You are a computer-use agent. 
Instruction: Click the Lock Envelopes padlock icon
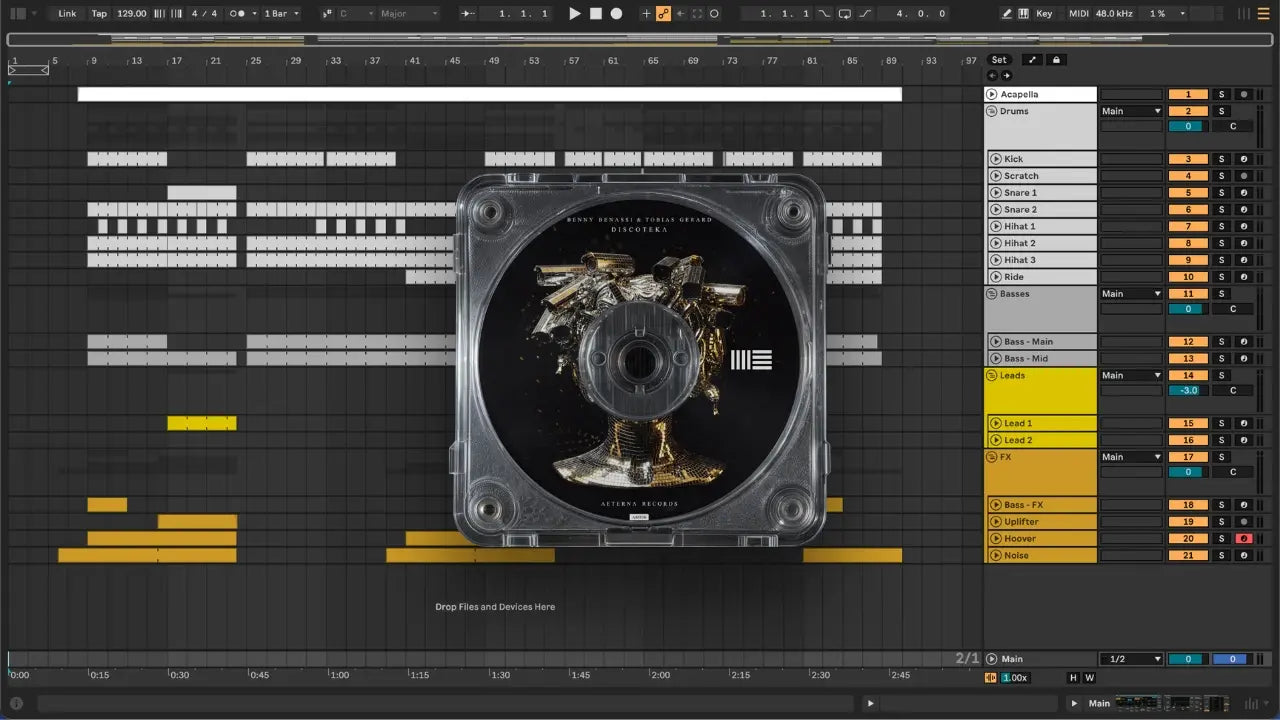(1055, 60)
